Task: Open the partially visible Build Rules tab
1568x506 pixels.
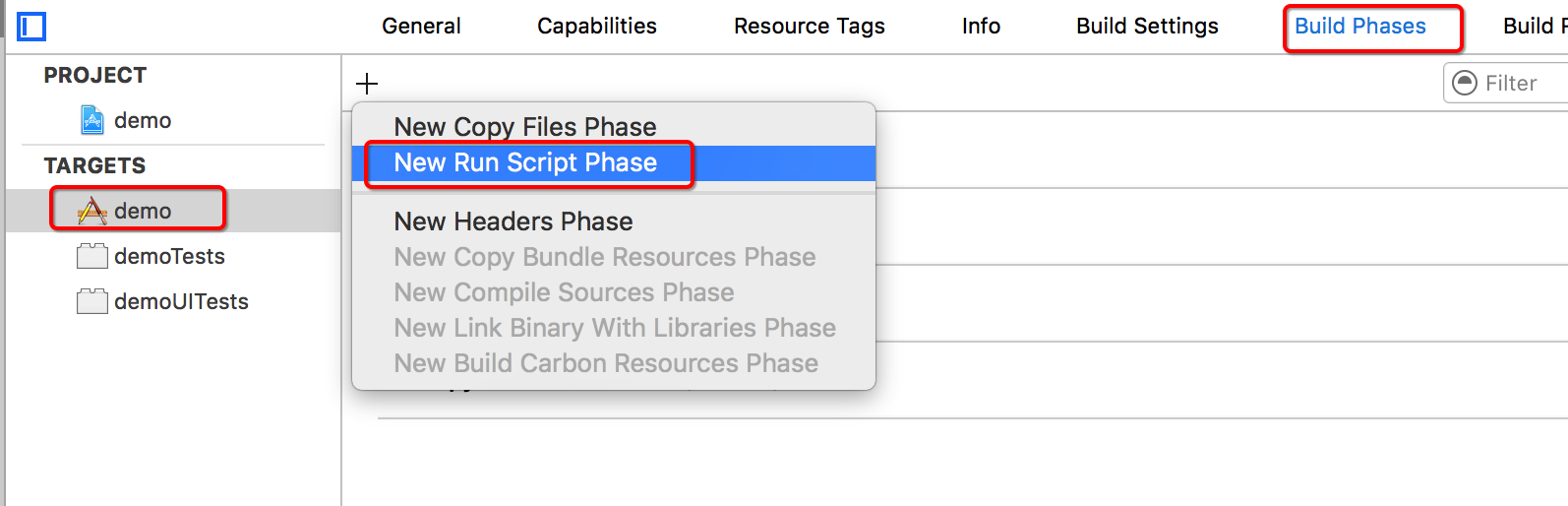Action: (1535, 26)
